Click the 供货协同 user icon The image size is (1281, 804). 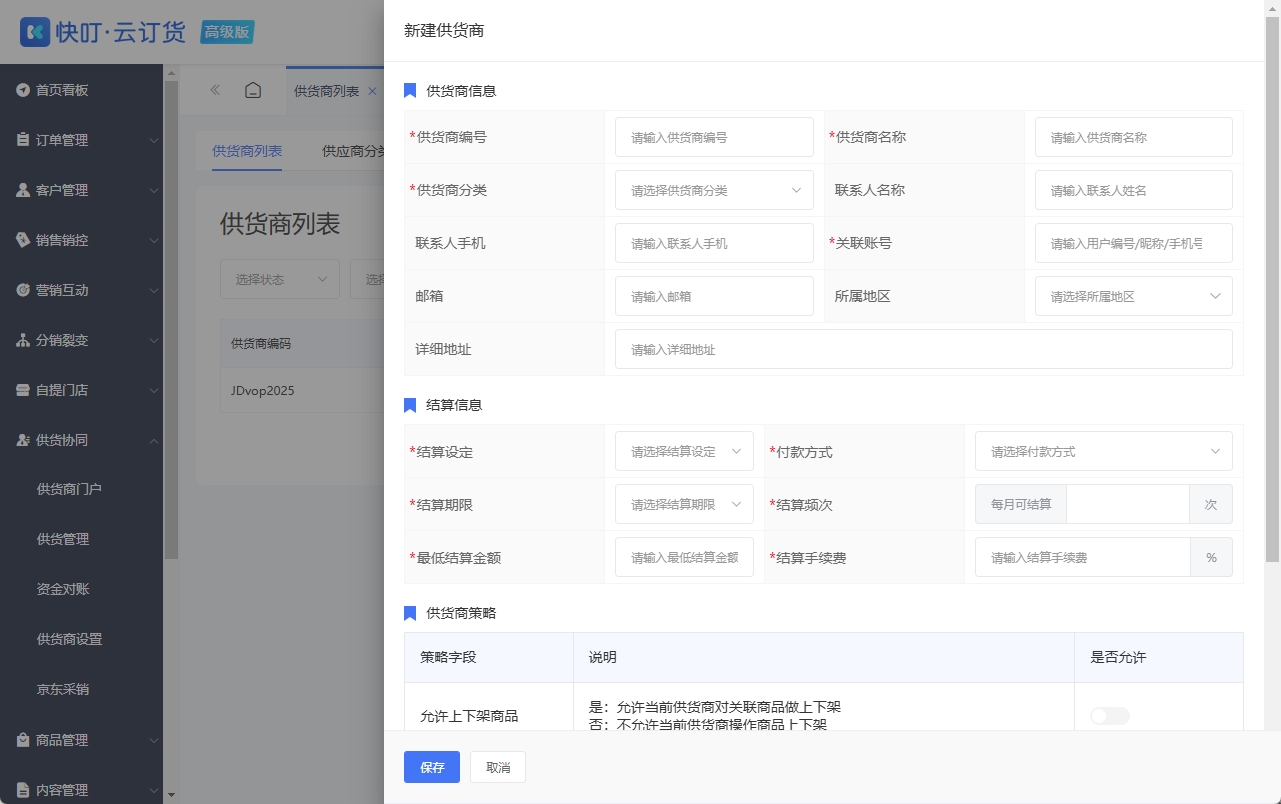tap(23, 440)
